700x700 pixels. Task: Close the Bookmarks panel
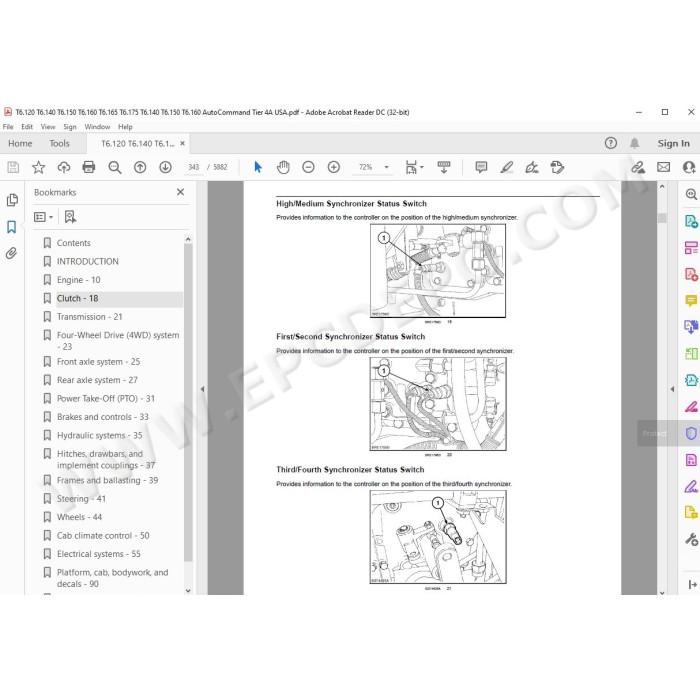tap(180, 192)
